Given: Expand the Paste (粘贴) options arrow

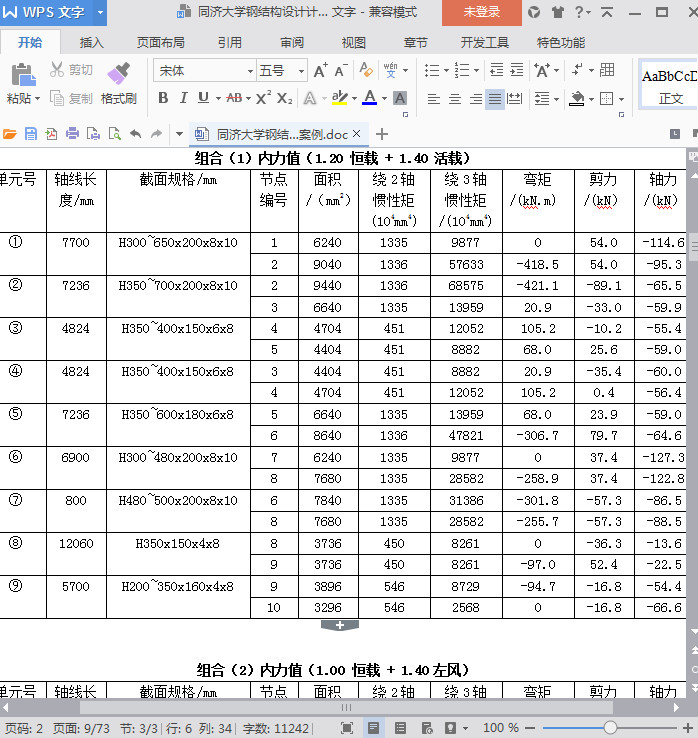Looking at the screenshot, I should (37, 98).
